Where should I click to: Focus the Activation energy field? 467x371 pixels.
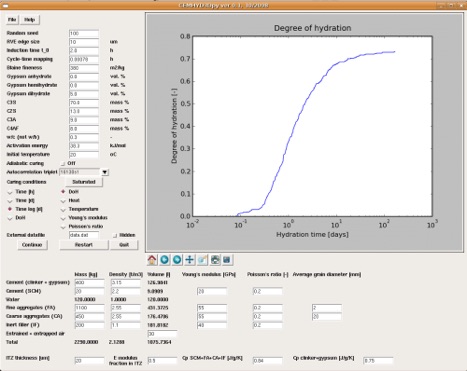click(84, 146)
